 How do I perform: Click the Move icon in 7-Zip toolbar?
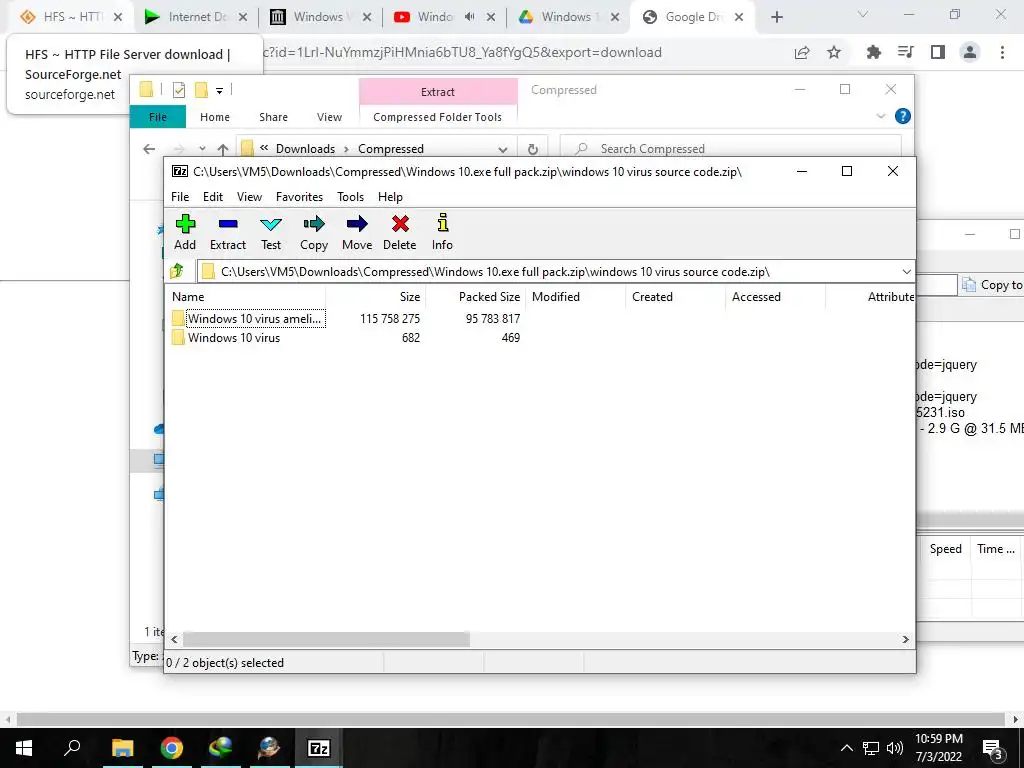pos(357,224)
